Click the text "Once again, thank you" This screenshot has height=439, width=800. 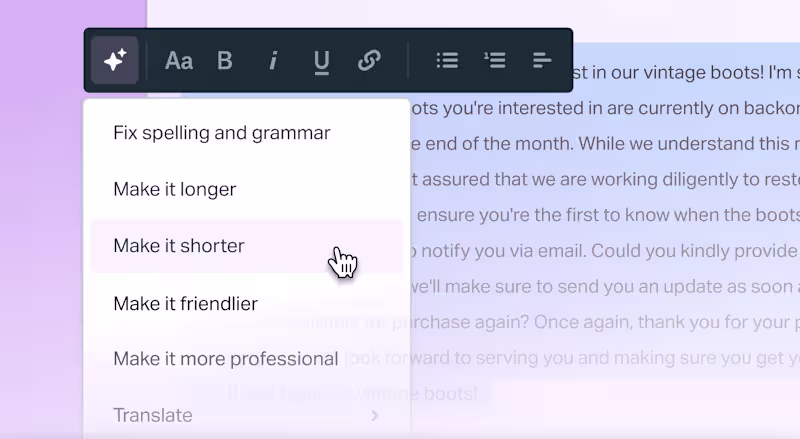tap(627, 323)
